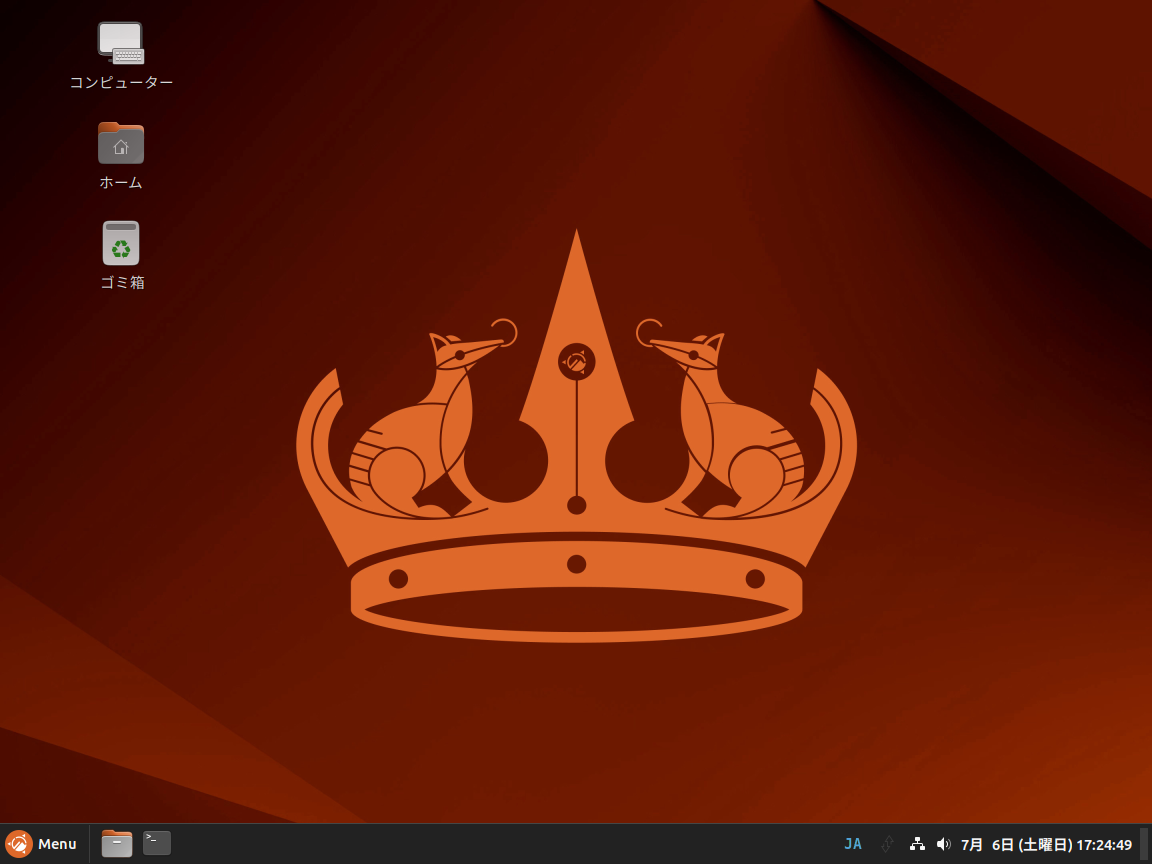Launch the terminal from the panel
Image resolution: width=1152 pixels, height=864 pixels.
tap(156, 843)
